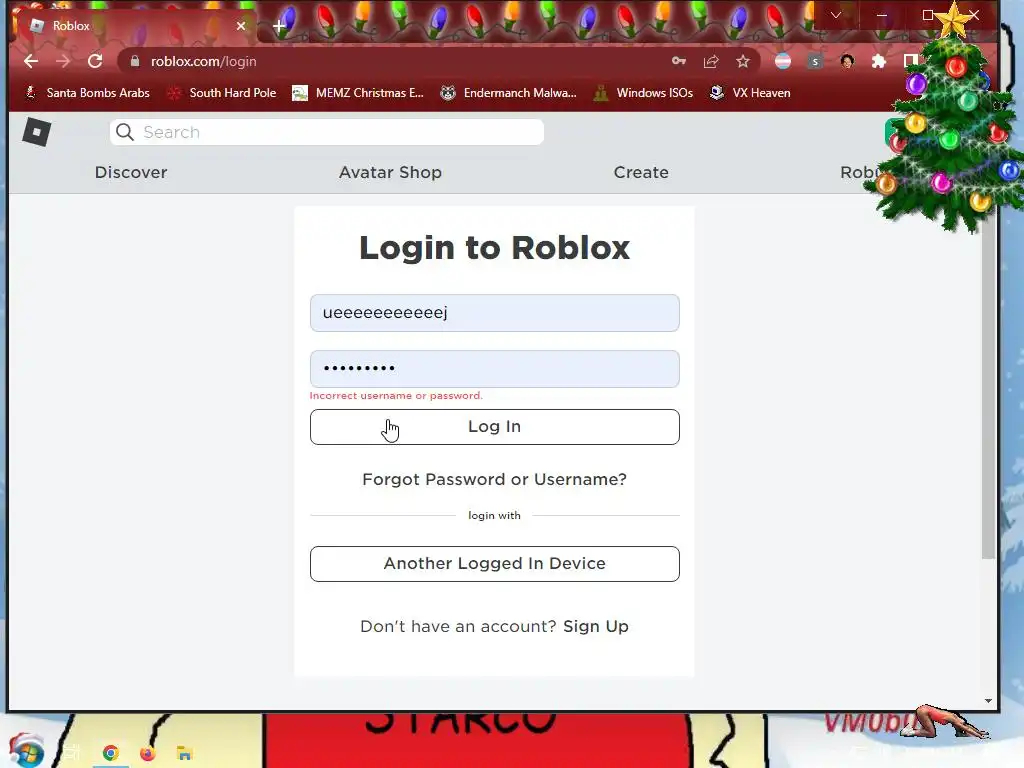Bookmark this page with the star icon
Screen dimensions: 1024x768
point(743,61)
